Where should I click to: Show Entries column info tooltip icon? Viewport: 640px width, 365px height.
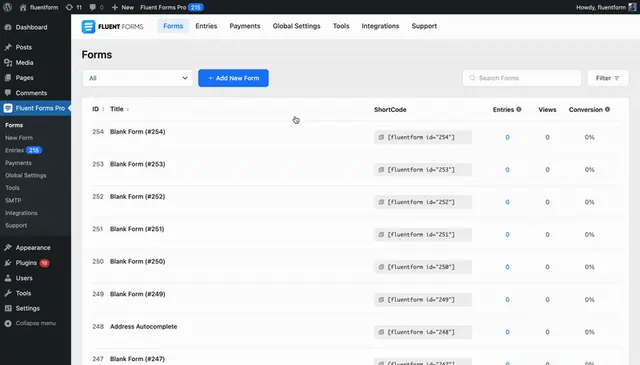point(519,109)
